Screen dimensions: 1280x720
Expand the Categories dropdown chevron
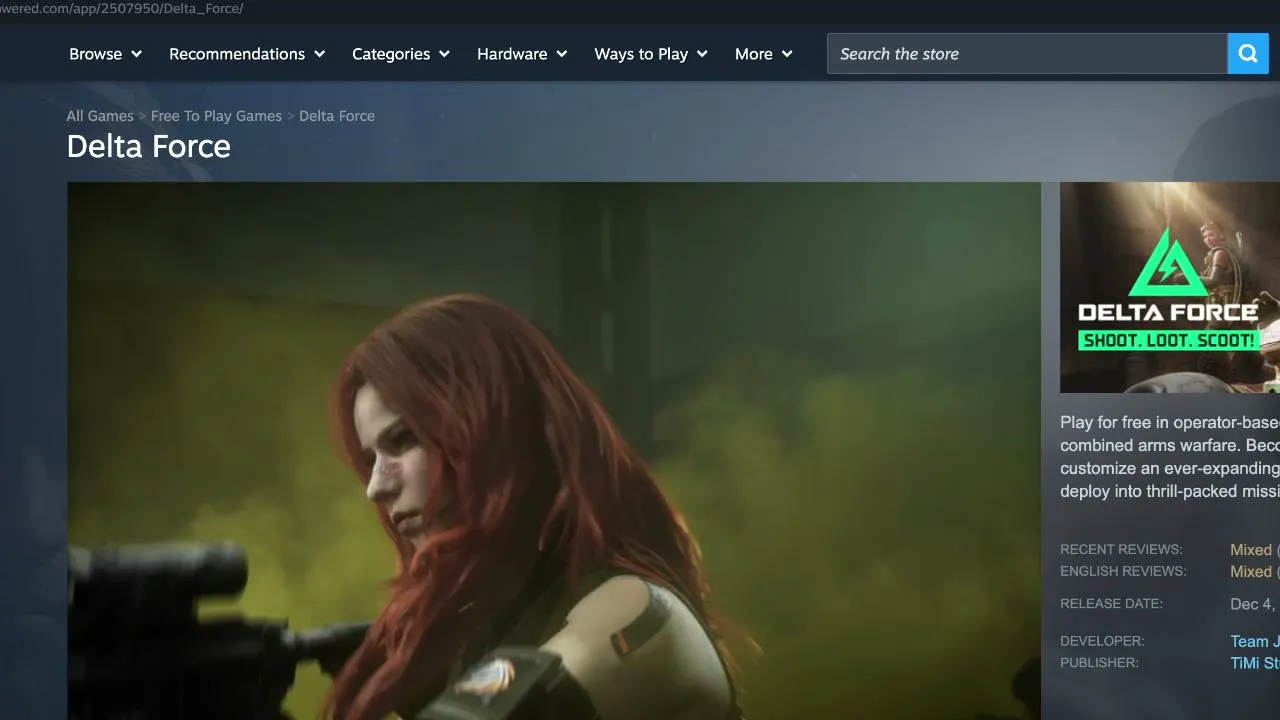point(444,54)
